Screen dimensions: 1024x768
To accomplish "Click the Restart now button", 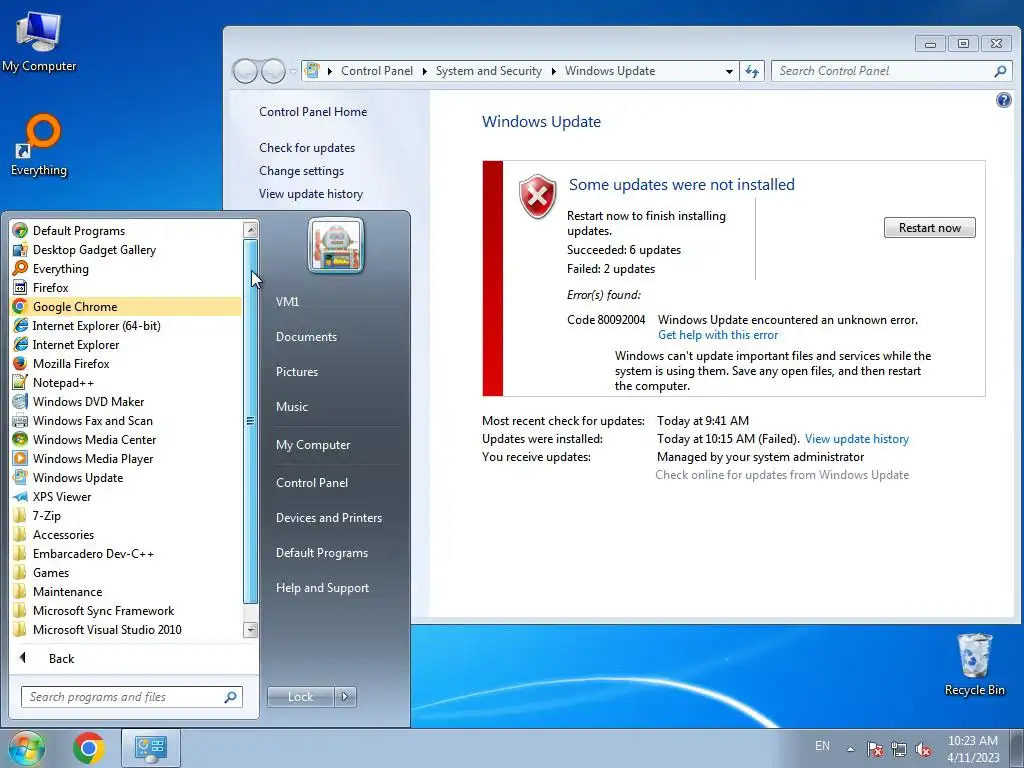I will click(x=929, y=228).
